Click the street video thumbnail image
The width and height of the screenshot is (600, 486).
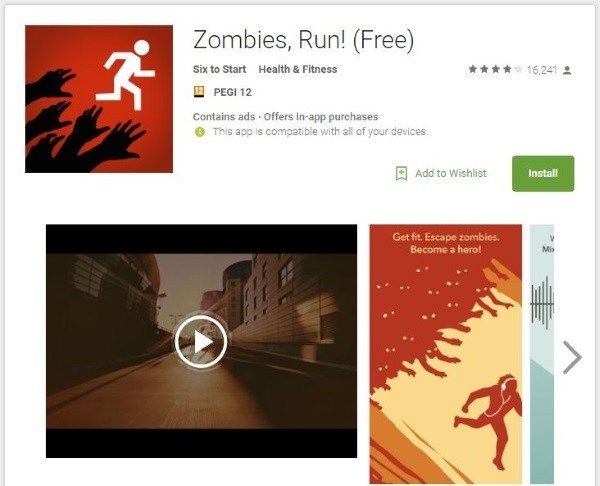(x=201, y=341)
